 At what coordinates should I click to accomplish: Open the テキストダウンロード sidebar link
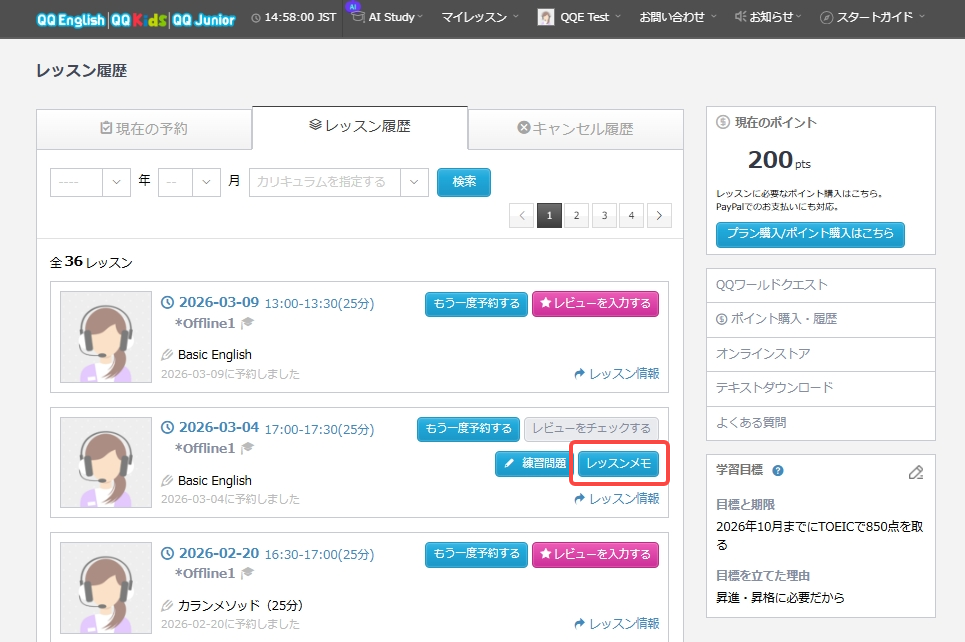[774, 388]
